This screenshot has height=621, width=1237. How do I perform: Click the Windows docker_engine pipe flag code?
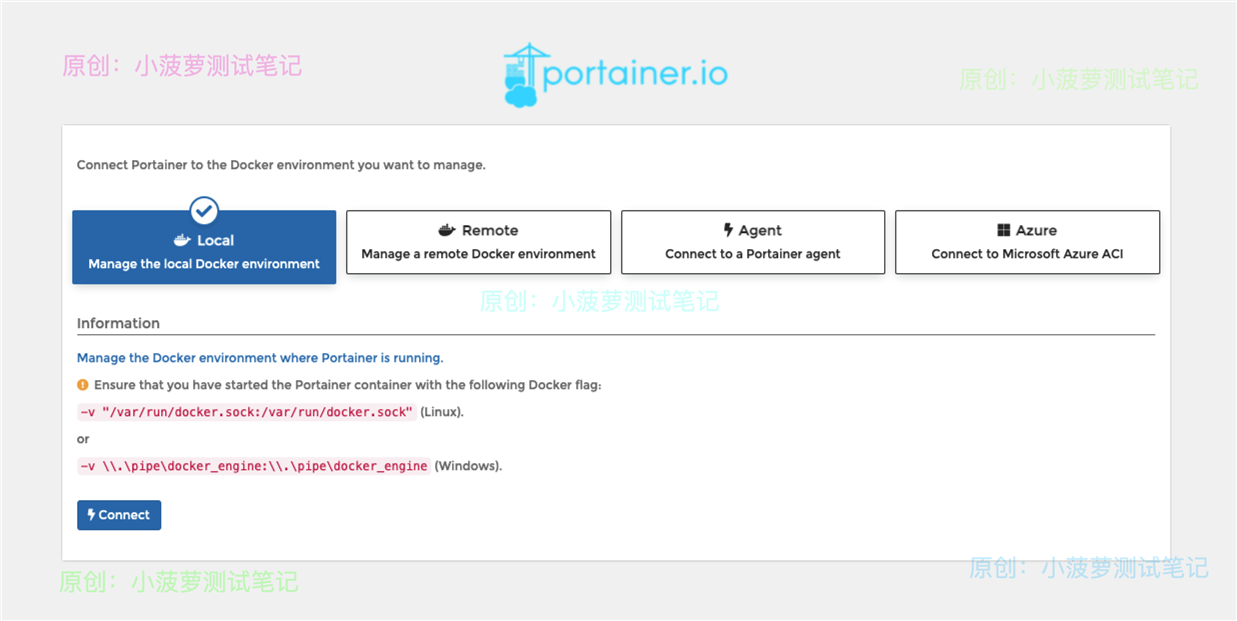coord(254,466)
